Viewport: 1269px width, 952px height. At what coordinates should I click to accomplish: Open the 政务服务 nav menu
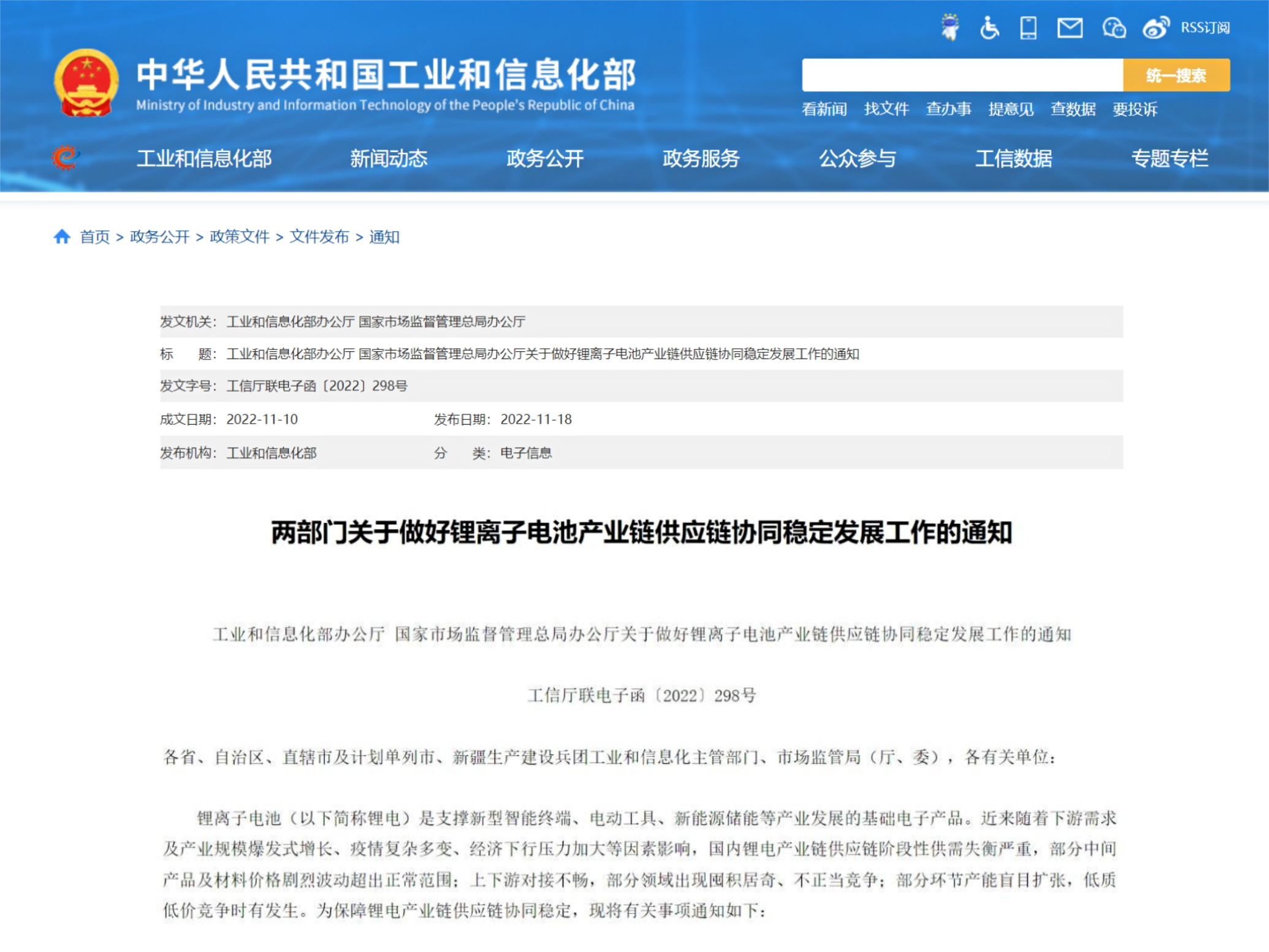[x=701, y=158]
